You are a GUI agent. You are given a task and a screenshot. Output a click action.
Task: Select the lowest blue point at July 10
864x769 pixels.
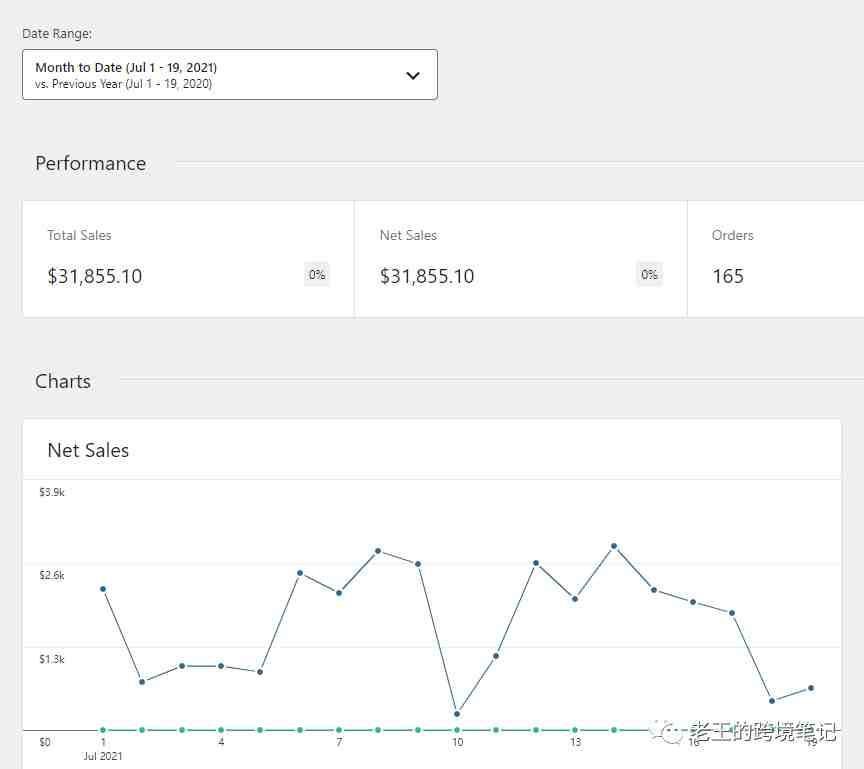pos(457,714)
